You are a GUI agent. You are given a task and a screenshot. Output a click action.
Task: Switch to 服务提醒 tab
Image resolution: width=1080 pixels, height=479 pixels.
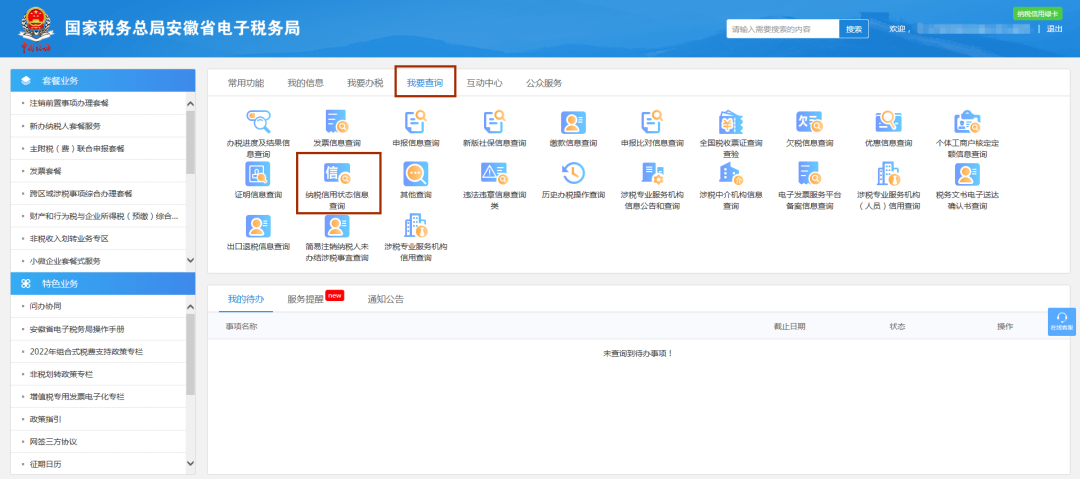click(x=305, y=299)
